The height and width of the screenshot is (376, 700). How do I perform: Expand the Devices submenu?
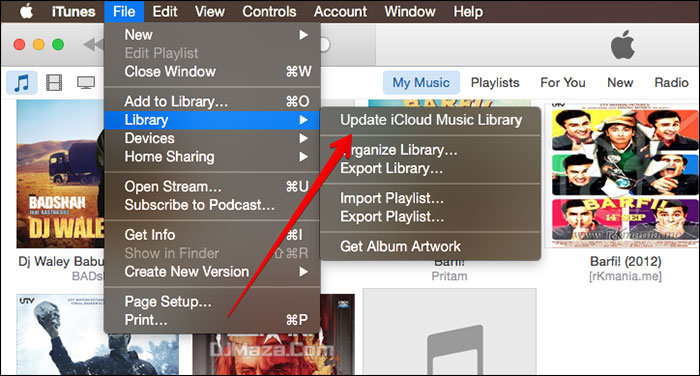[x=212, y=138]
